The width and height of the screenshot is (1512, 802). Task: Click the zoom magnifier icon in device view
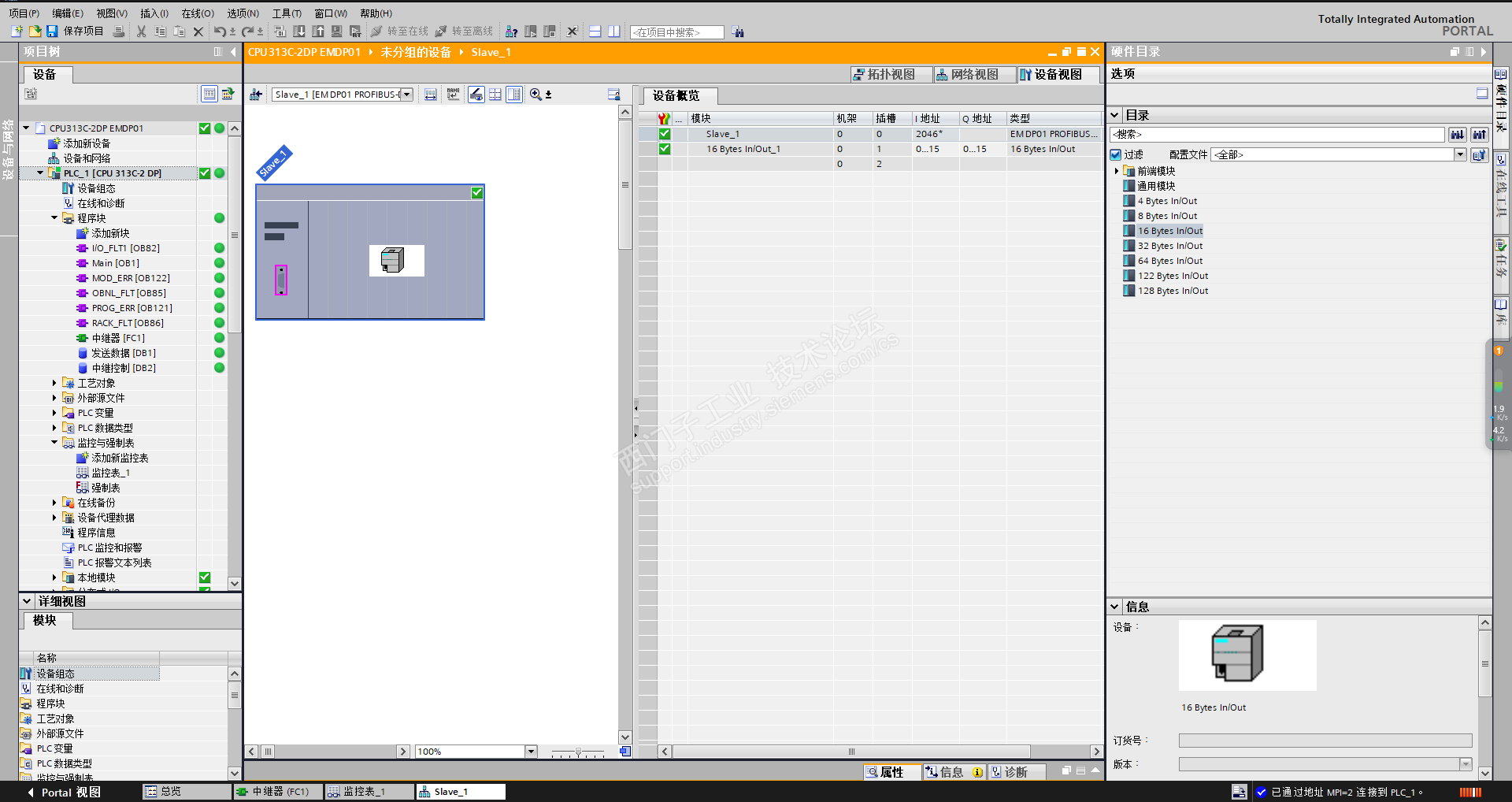click(535, 95)
